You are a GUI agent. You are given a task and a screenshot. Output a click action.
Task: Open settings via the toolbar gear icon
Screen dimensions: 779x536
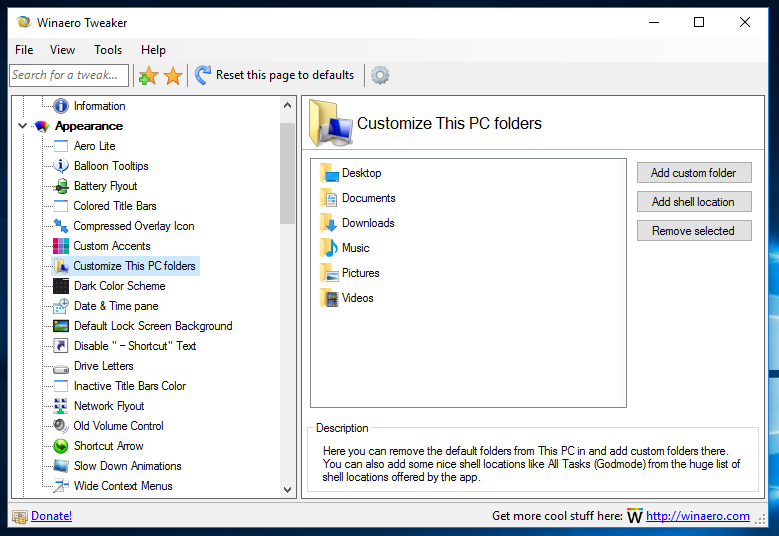380,75
